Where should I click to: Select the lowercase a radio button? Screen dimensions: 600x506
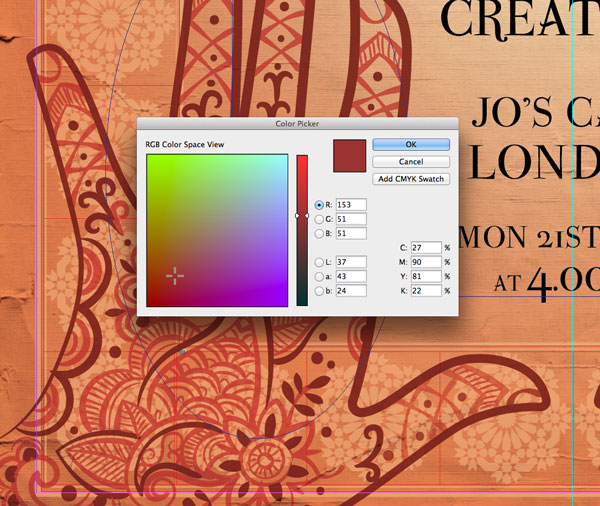tap(319, 276)
